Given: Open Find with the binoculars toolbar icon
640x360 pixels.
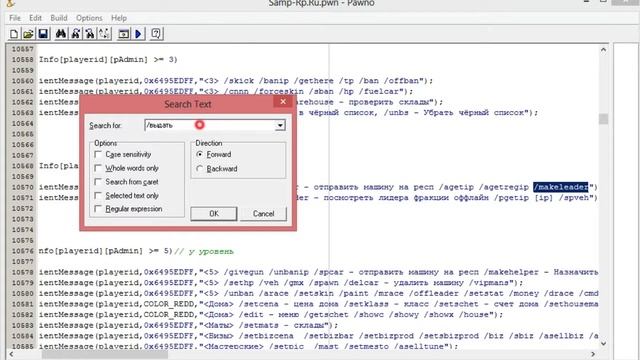Looking at the screenshot, I should click(61, 34).
